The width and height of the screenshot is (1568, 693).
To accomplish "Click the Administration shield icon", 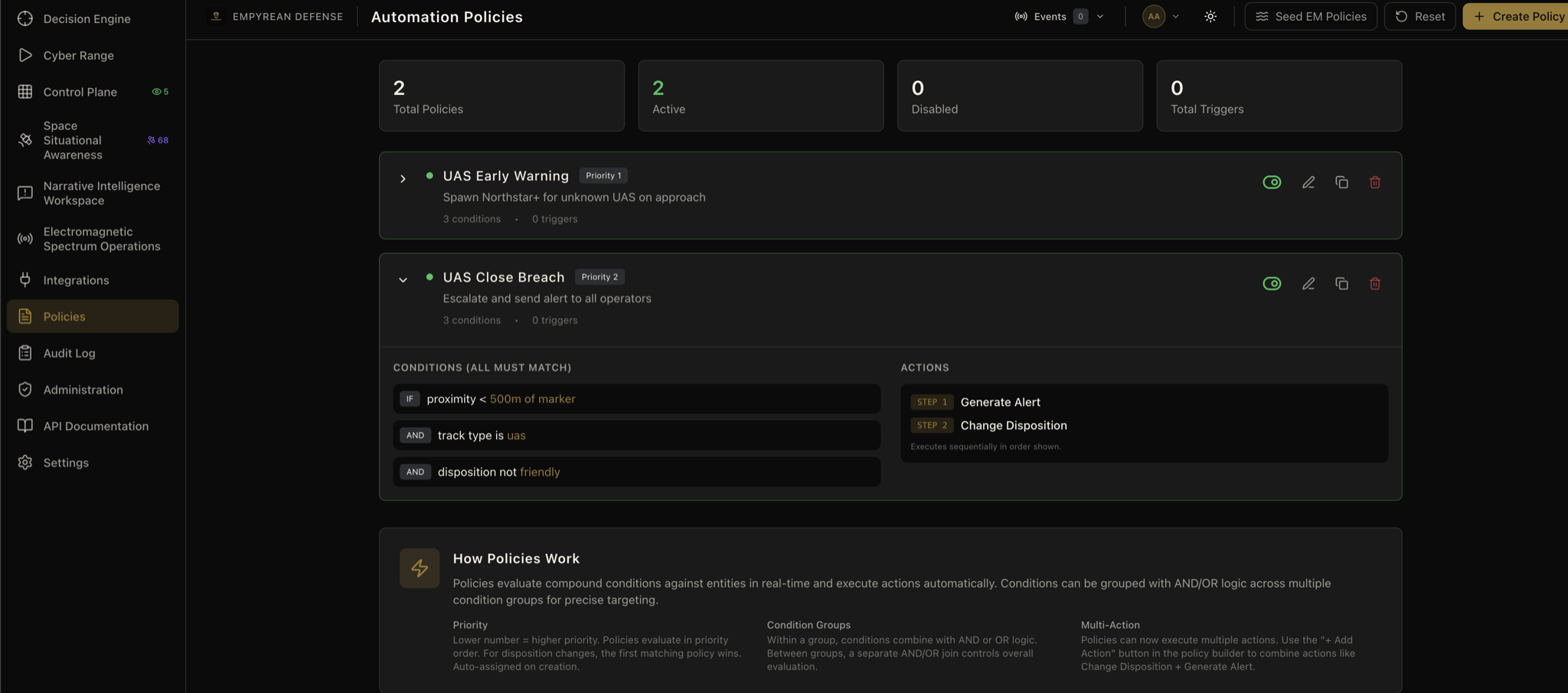I will tap(25, 390).
